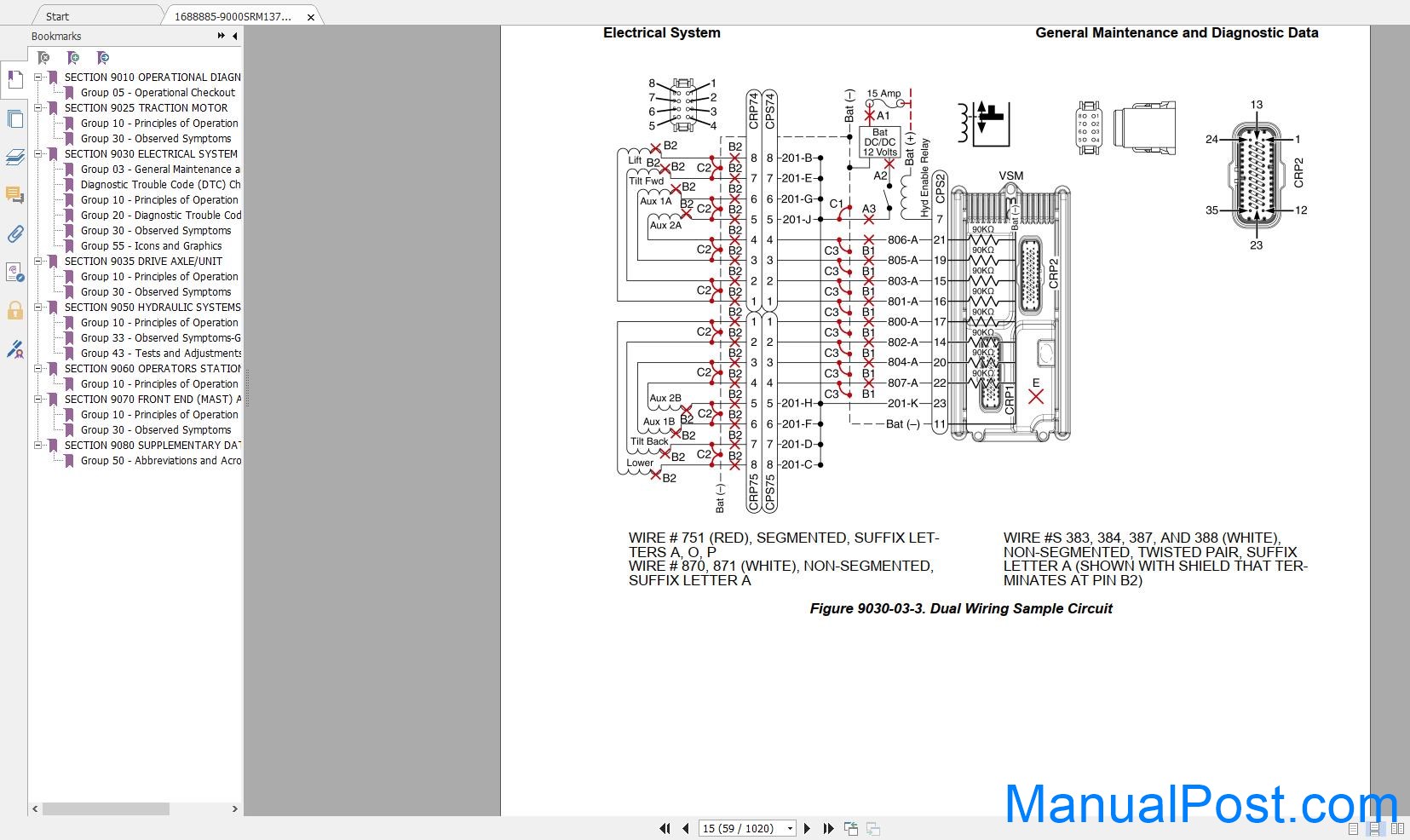The width and height of the screenshot is (1410, 840).
Task: Open the Bookmarks sidebar panel icon
Action: click(x=14, y=80)
